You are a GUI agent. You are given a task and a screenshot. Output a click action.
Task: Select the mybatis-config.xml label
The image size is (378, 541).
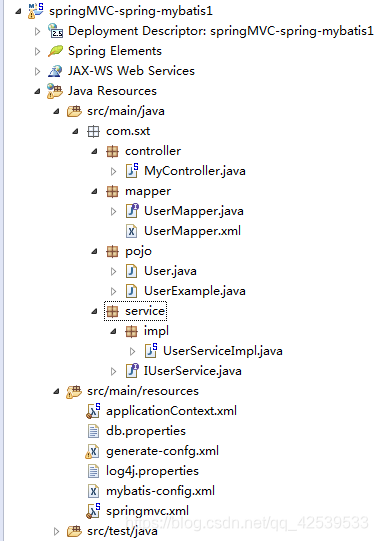[x=160, y=491]
